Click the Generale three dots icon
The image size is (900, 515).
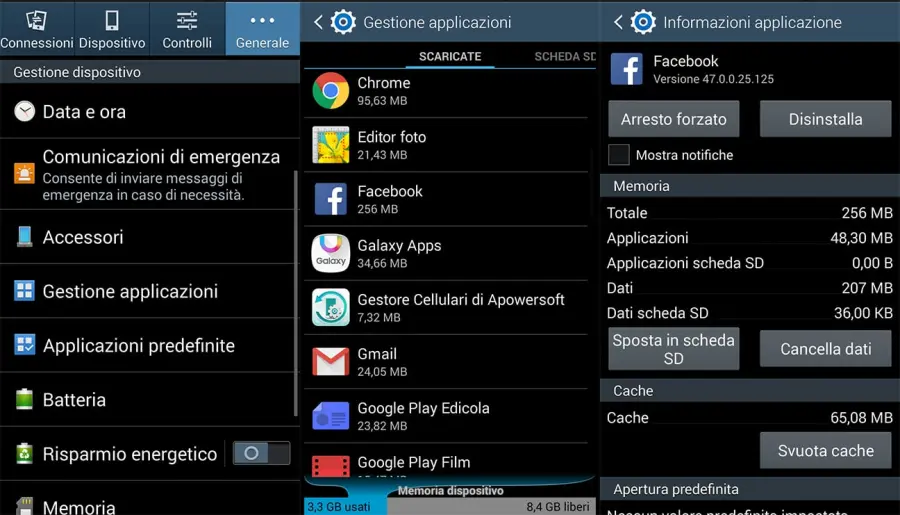[262, 20]
